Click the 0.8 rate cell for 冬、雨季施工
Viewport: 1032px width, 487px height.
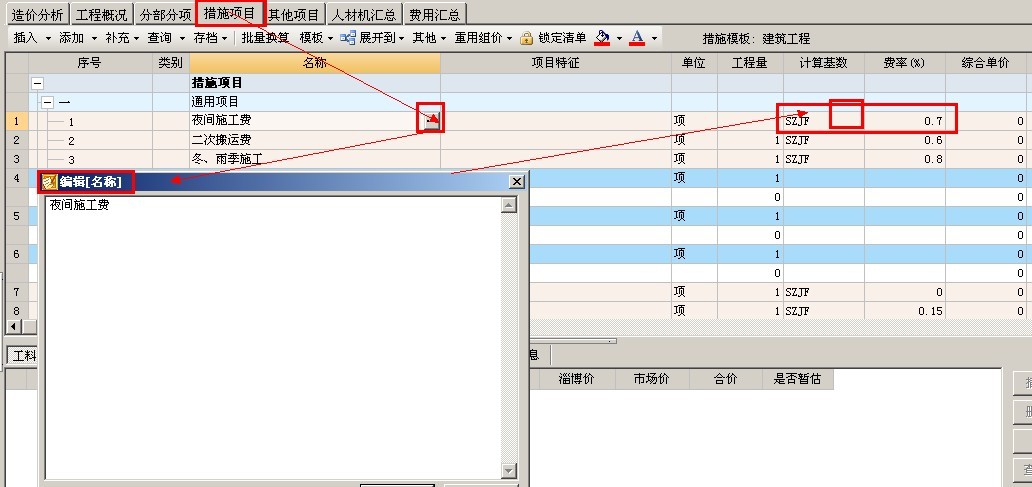pos(905,159)
